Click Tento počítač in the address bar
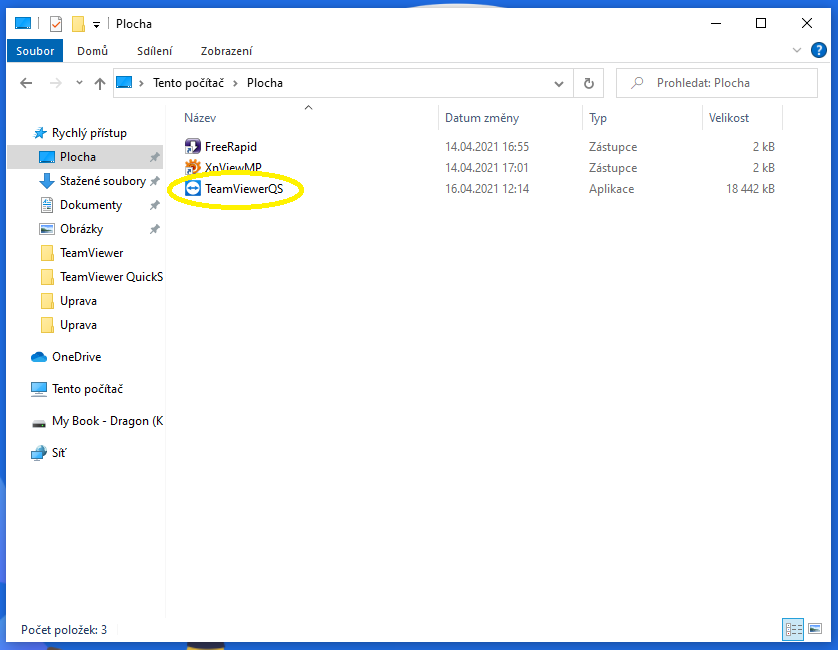 (188, 83)
